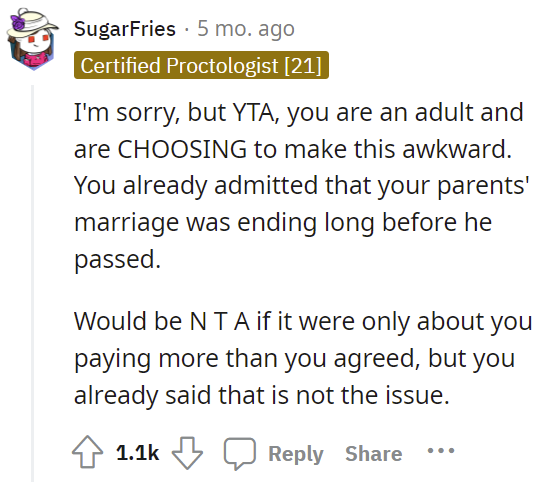The width and height of the screenshot is (544, 482).
Task: Open the SugarFries username profile link
Action: [x=125, y=28]
